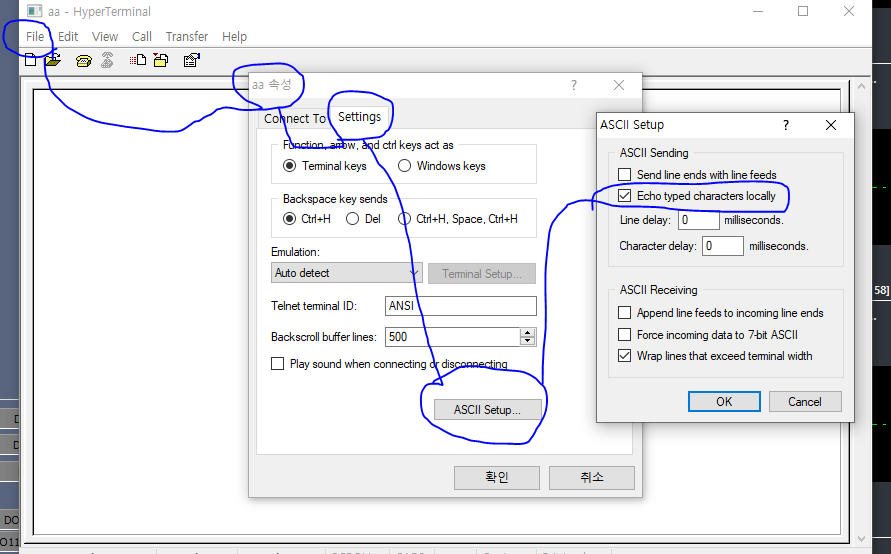Click the yellow telephone Call icon

point(84,60)
